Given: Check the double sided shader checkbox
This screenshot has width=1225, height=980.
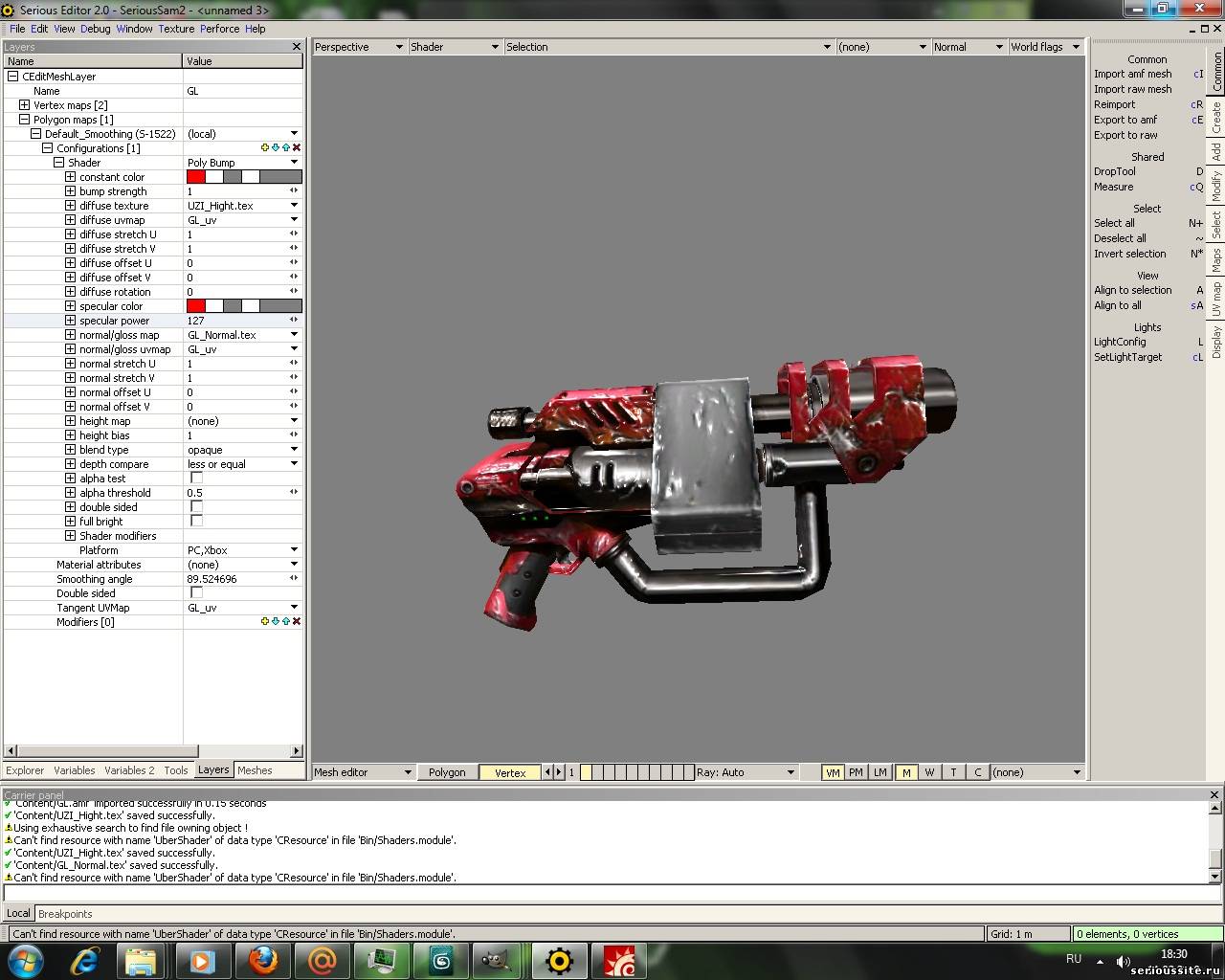Looking at the screenshot, I should (196, 506).
